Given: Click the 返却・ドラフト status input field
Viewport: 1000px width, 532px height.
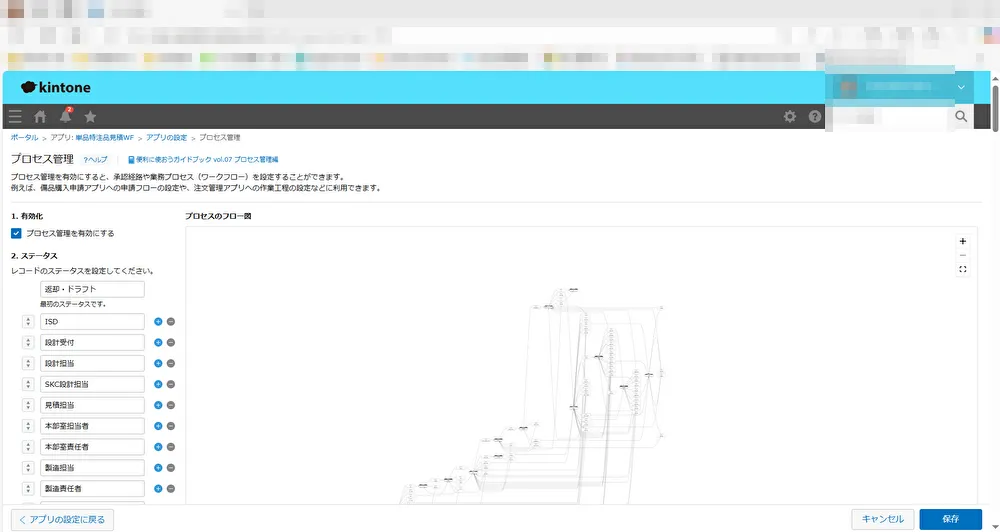Looking at the screenshot, I should coord(92,289).
